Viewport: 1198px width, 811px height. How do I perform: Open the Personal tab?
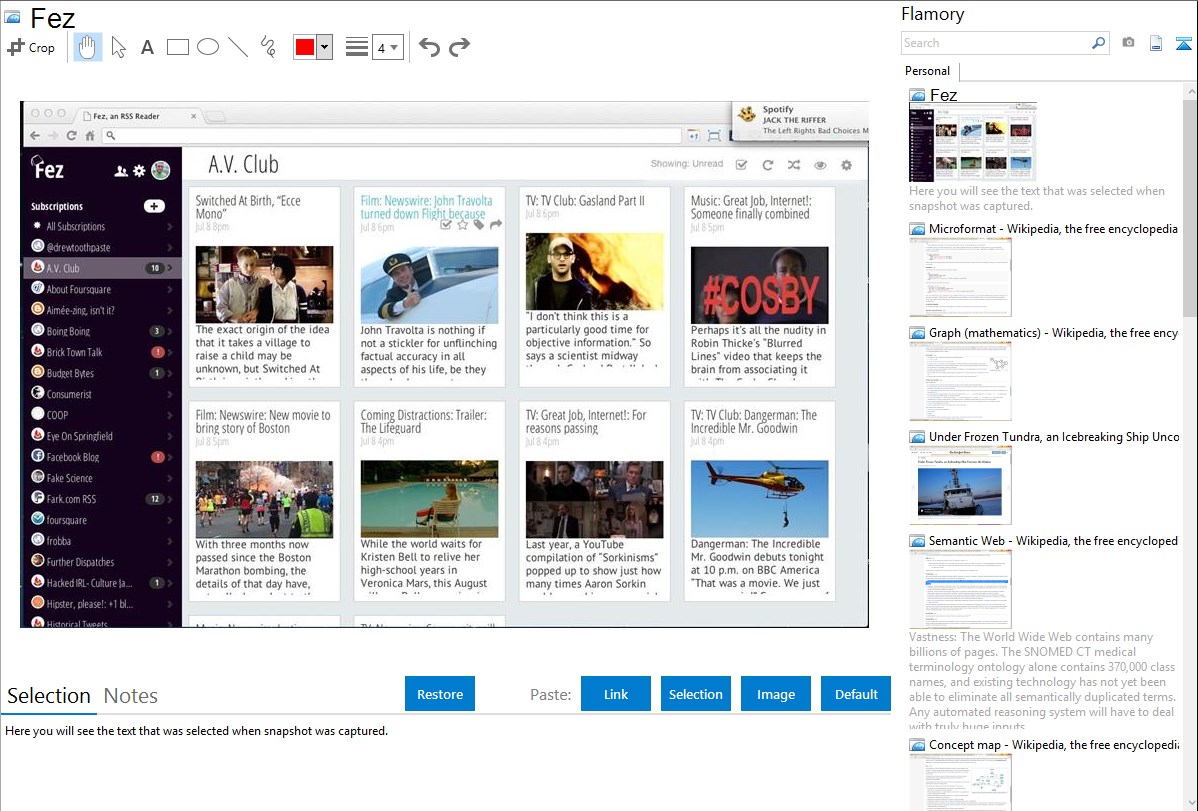[x=928, y=71]
